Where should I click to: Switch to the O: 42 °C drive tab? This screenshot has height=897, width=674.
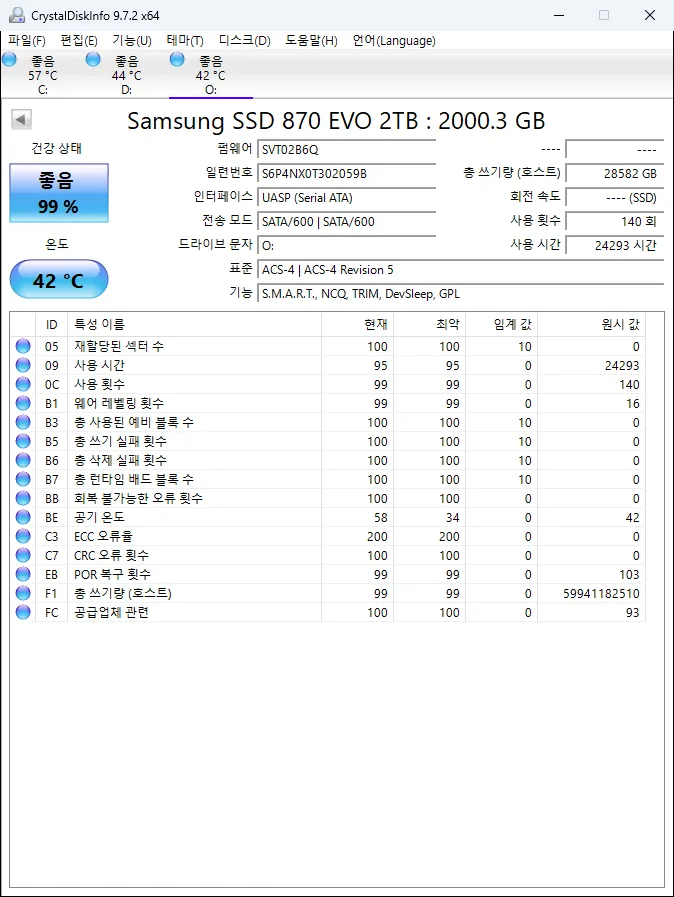pyautogui.click(x=211, y=75)
